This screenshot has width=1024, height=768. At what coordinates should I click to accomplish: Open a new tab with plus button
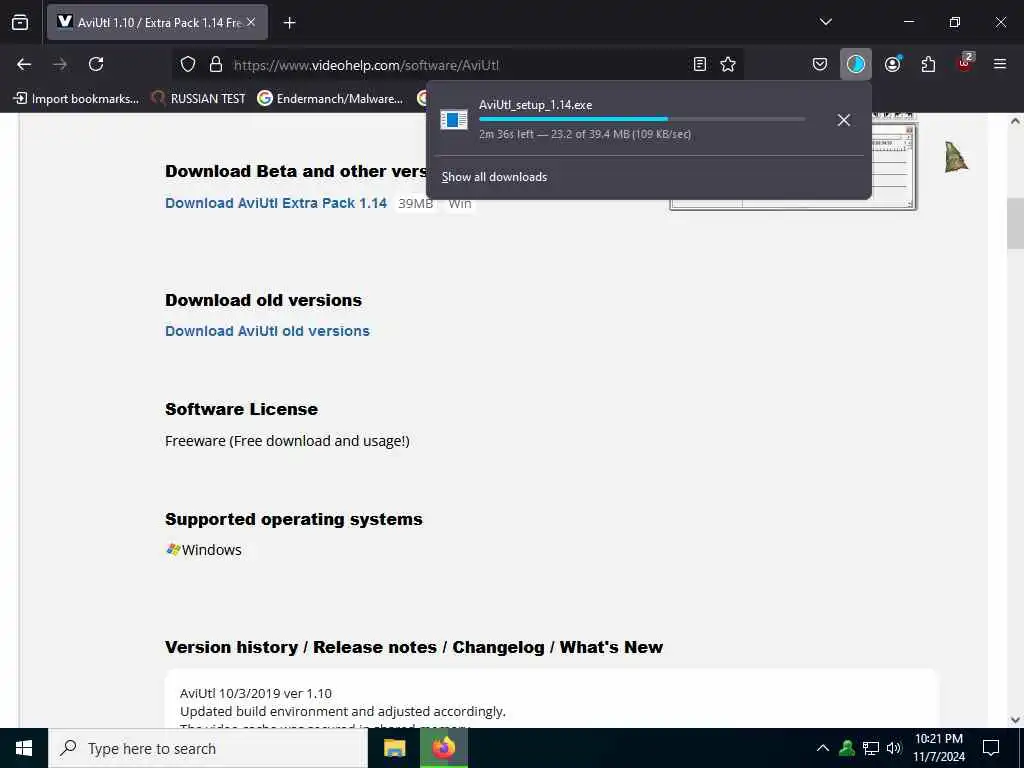click(x=289, y=23)
